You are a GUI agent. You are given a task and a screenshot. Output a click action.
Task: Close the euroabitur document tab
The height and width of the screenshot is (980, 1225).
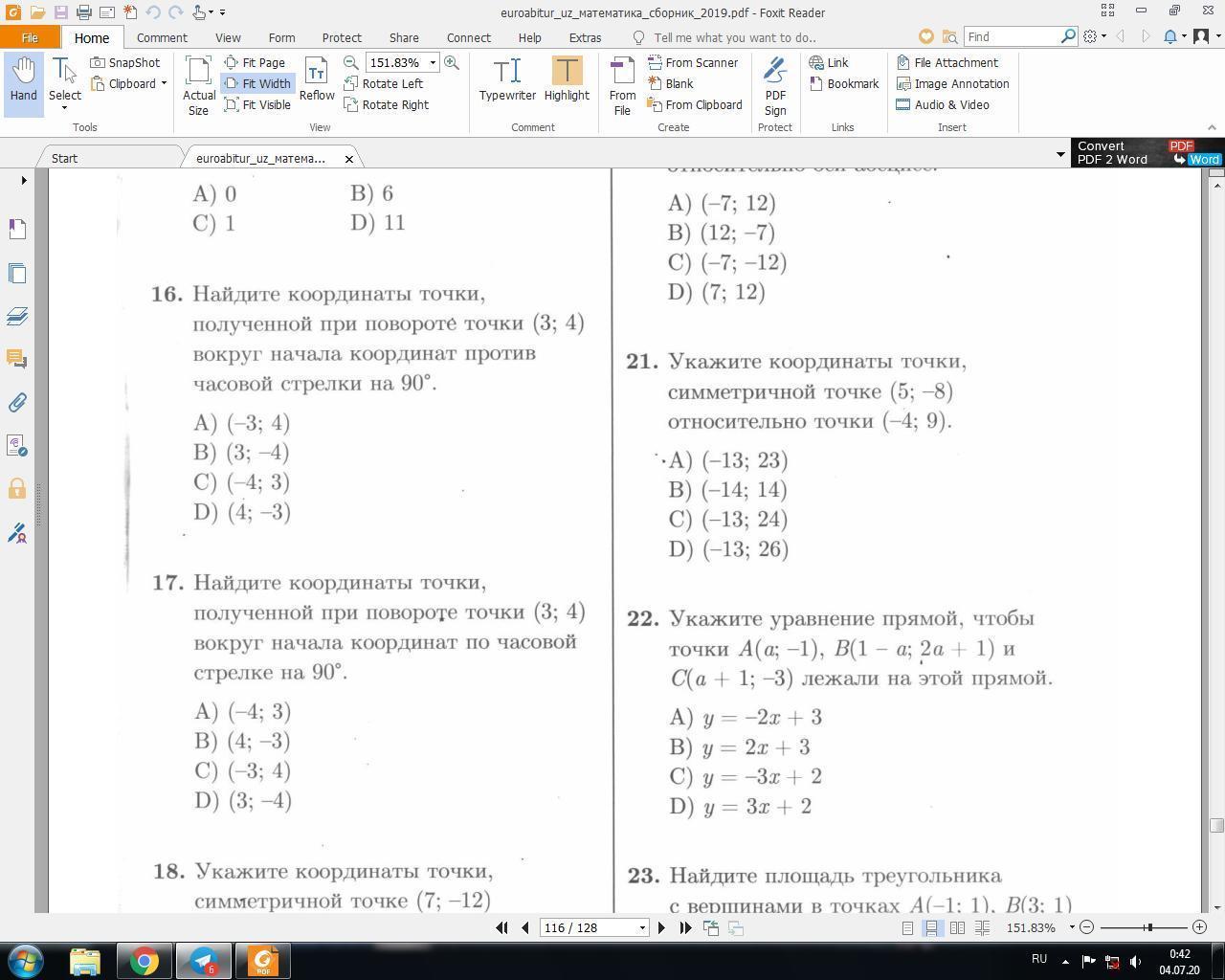pyautogui.click(x=349, y=159)
